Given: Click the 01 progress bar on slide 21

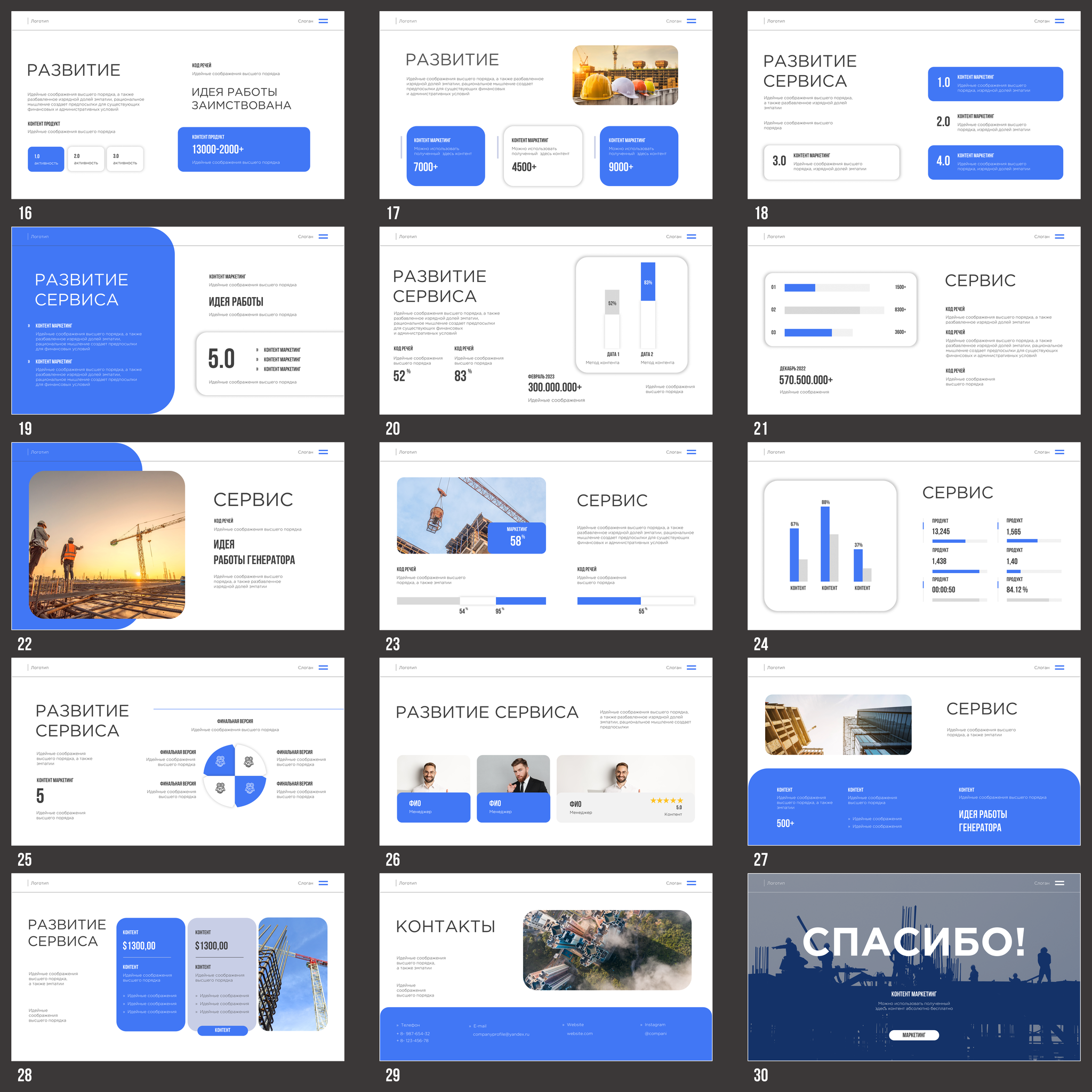Looking at the screenshot, I should pos(827,288).
